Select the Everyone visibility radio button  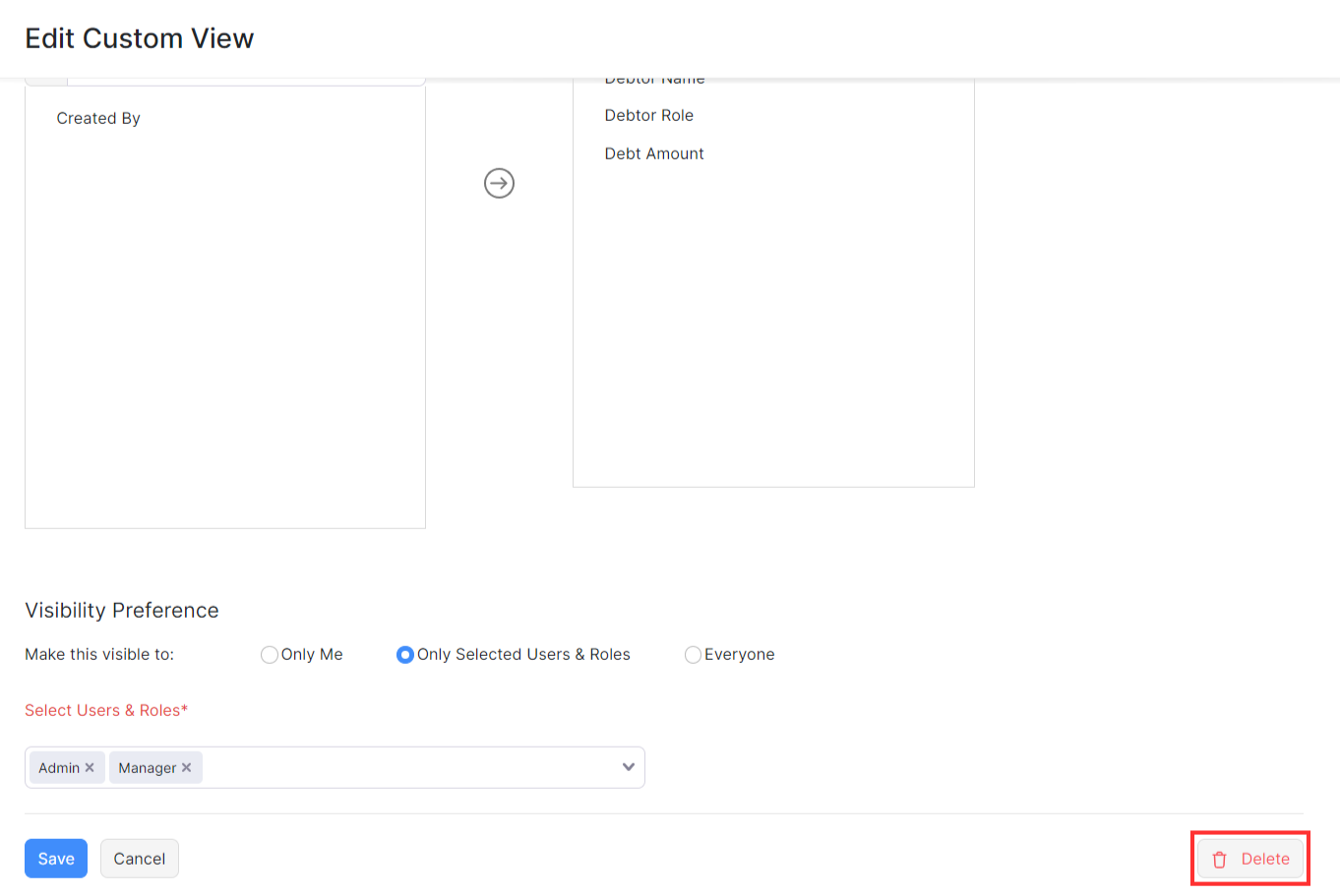click(x=693, y=655)
